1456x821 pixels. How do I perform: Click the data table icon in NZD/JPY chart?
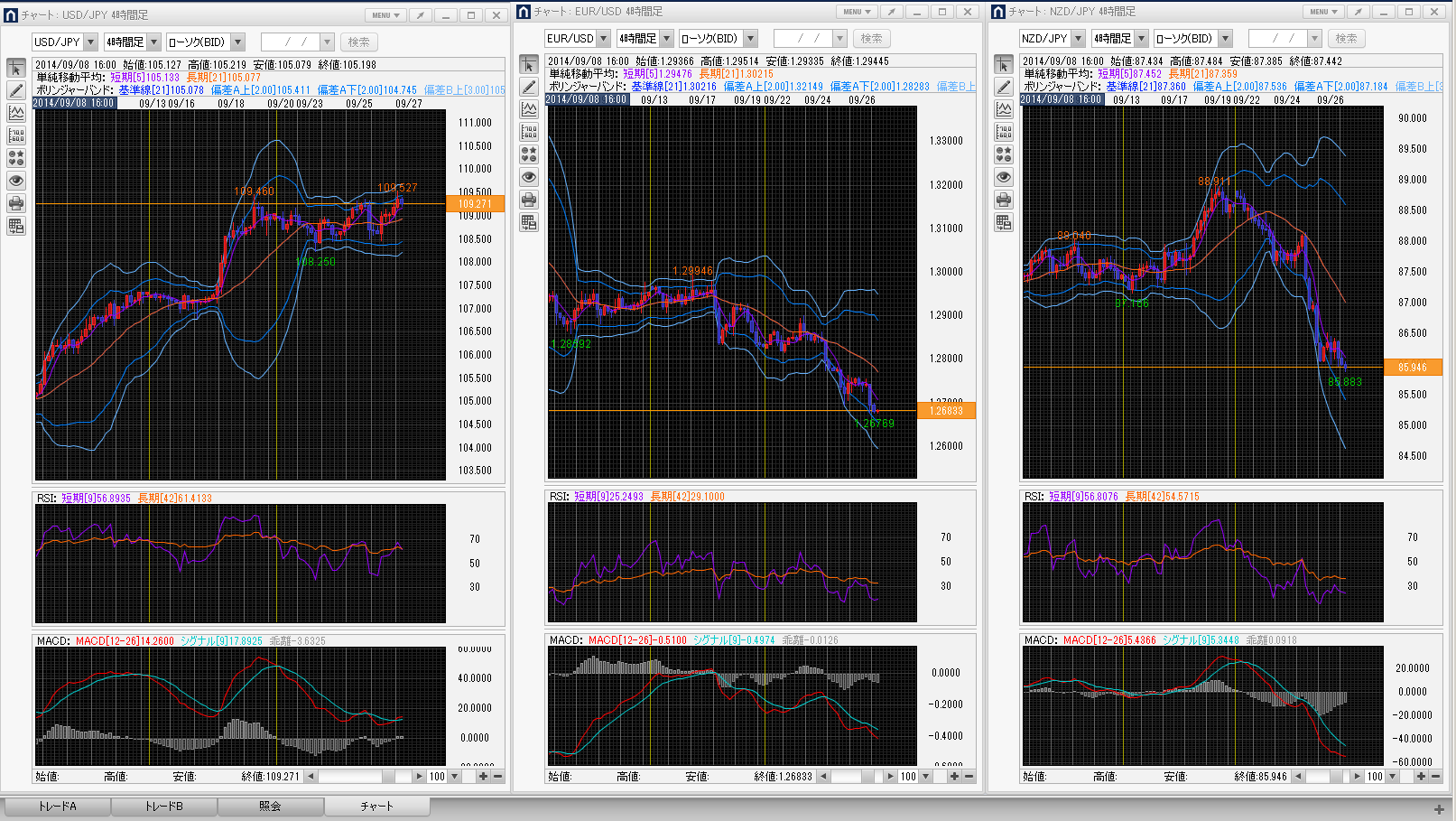(1004, 222)
